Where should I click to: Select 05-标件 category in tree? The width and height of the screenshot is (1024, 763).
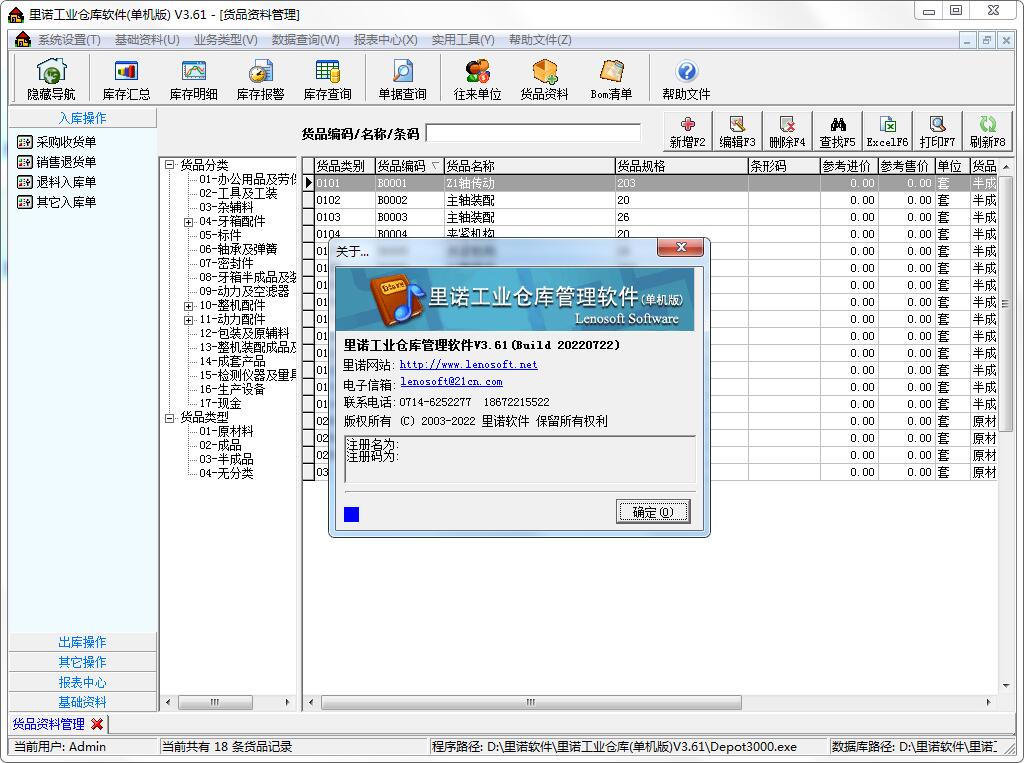pyautogui.click(x=220, y=235)
